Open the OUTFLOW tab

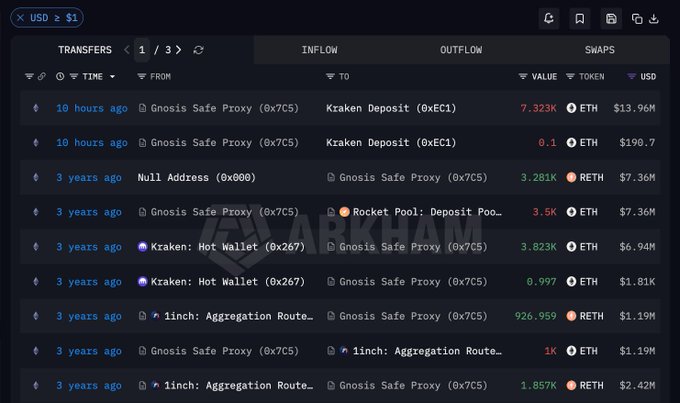coord(461,50)
